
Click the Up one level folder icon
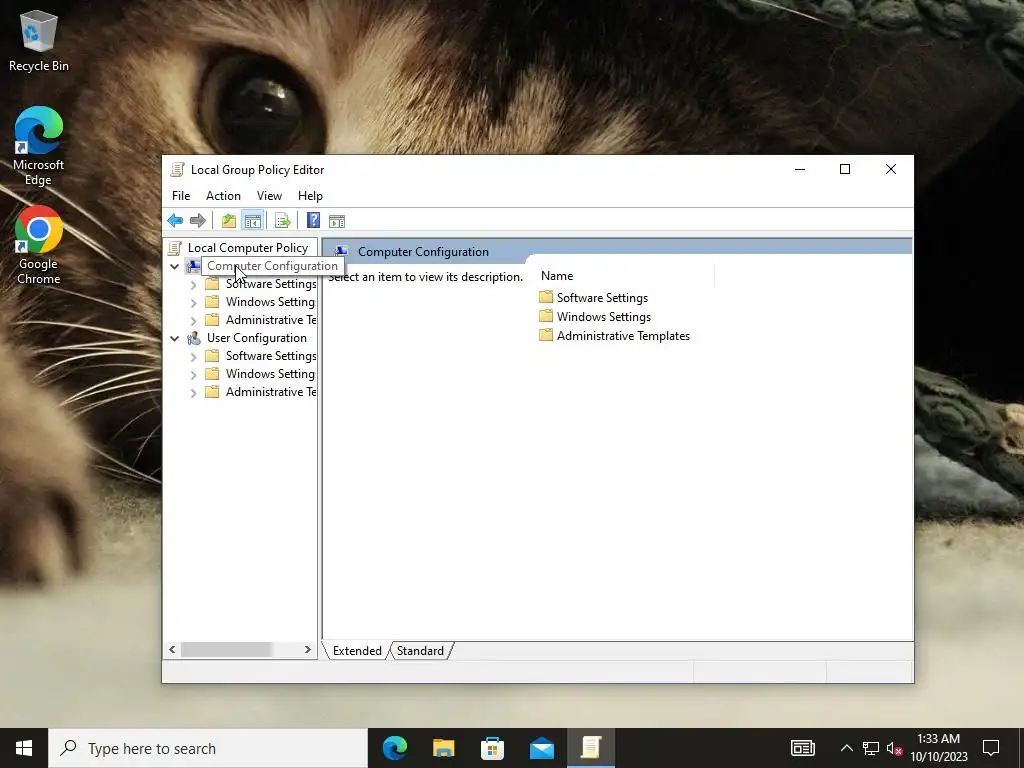click(x=229, y=221)
